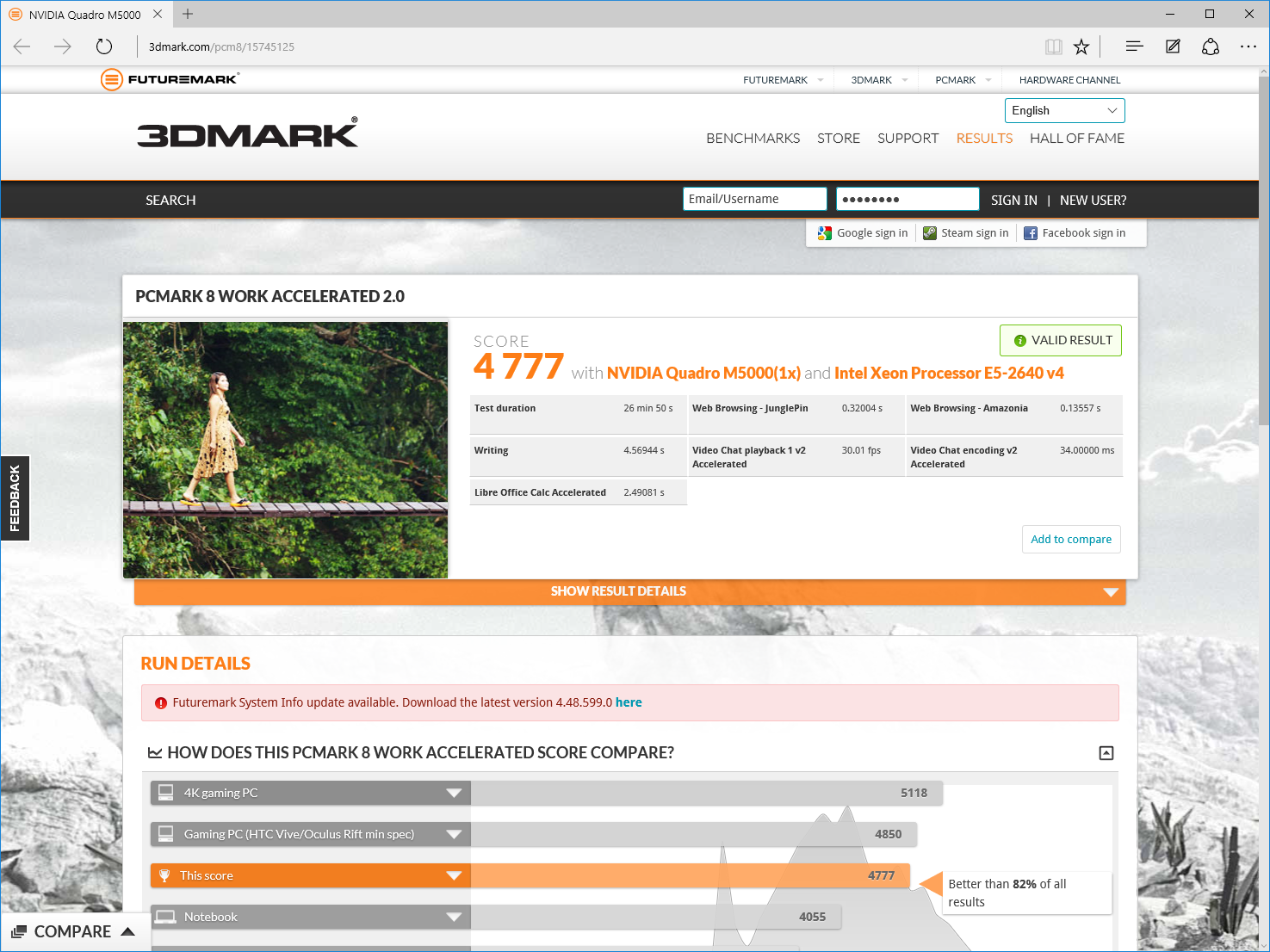Expand the Notebook row
The height and width of the screenshot is (952, 1270).
click(x=454, y=917)
